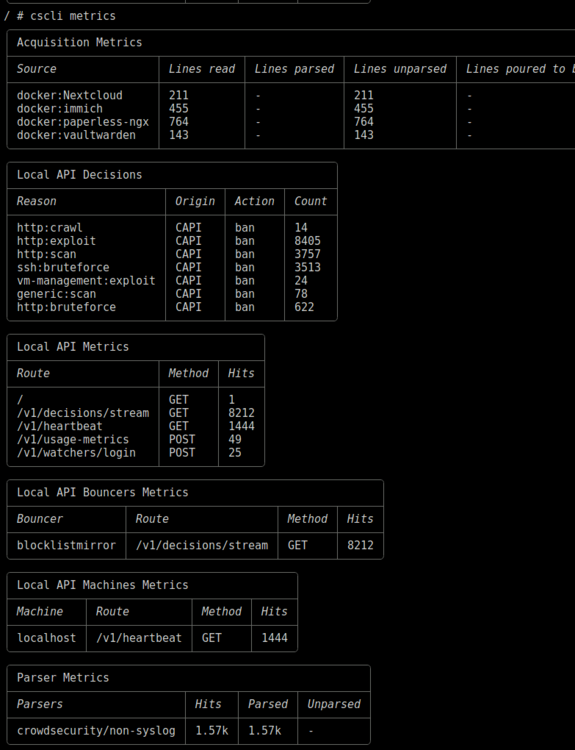Viewport: 575px width, 750px height.
Task: Click the 'Parsed' column header in Parser Metrics
Action: (268, 704)
